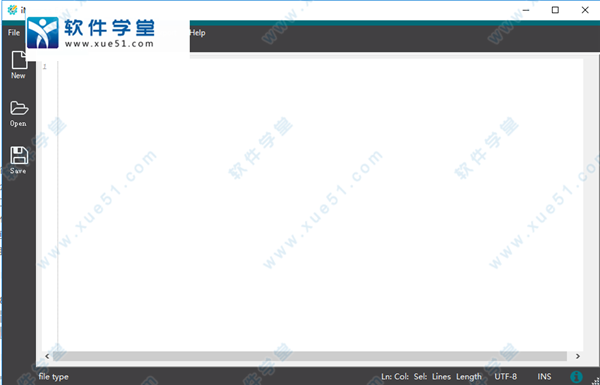Click the teal info icon in status bar

576,377
